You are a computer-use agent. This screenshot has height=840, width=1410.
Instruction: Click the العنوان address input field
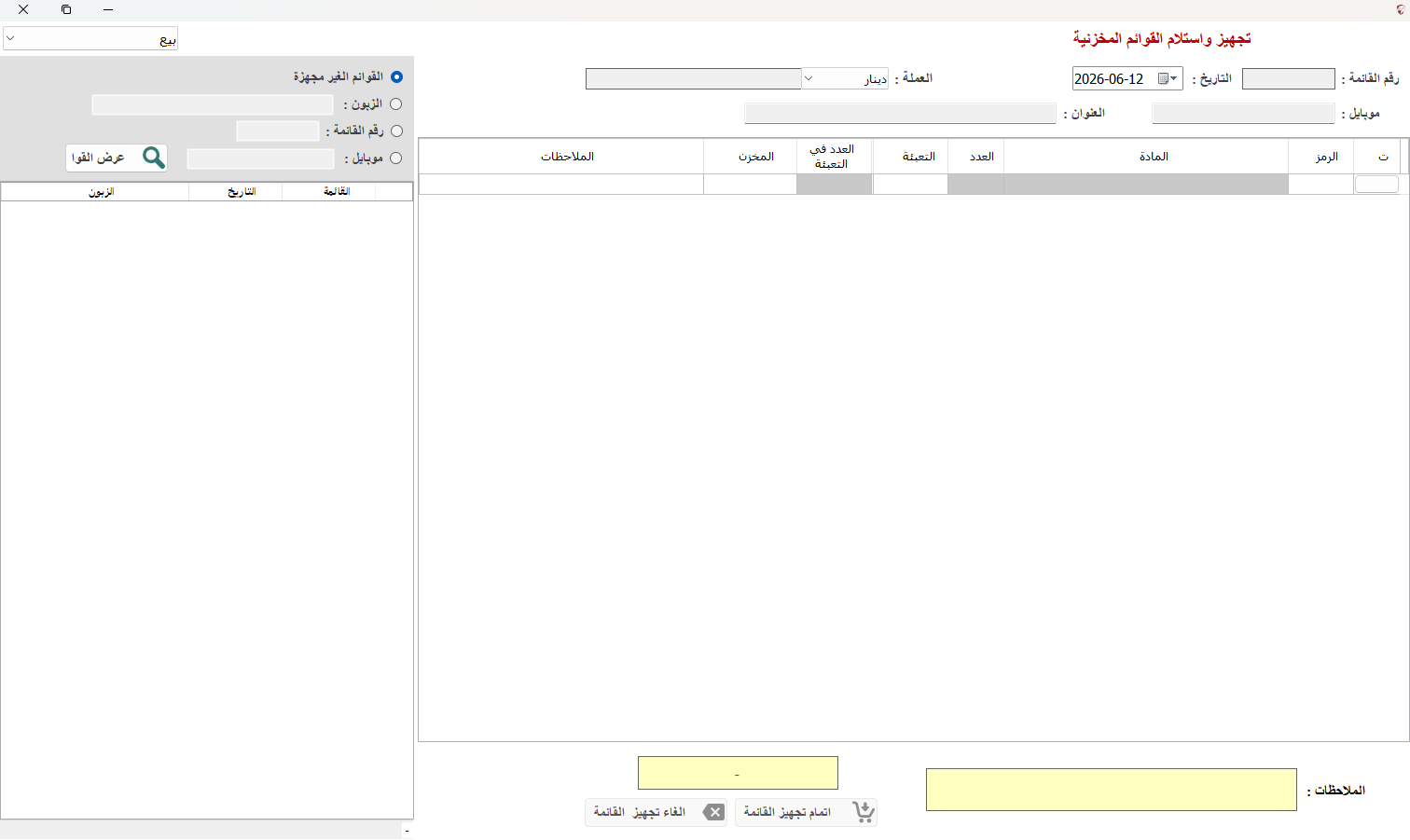coord(900,114)
